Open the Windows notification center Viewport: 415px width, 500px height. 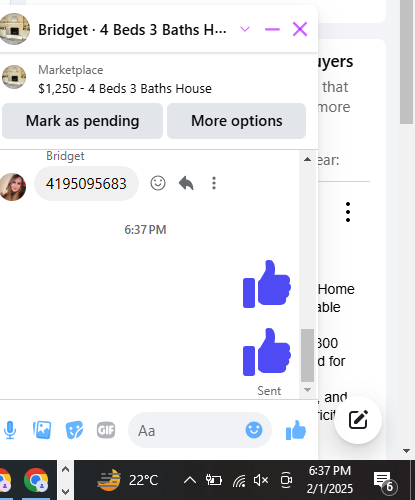click(x=384, y=482)
